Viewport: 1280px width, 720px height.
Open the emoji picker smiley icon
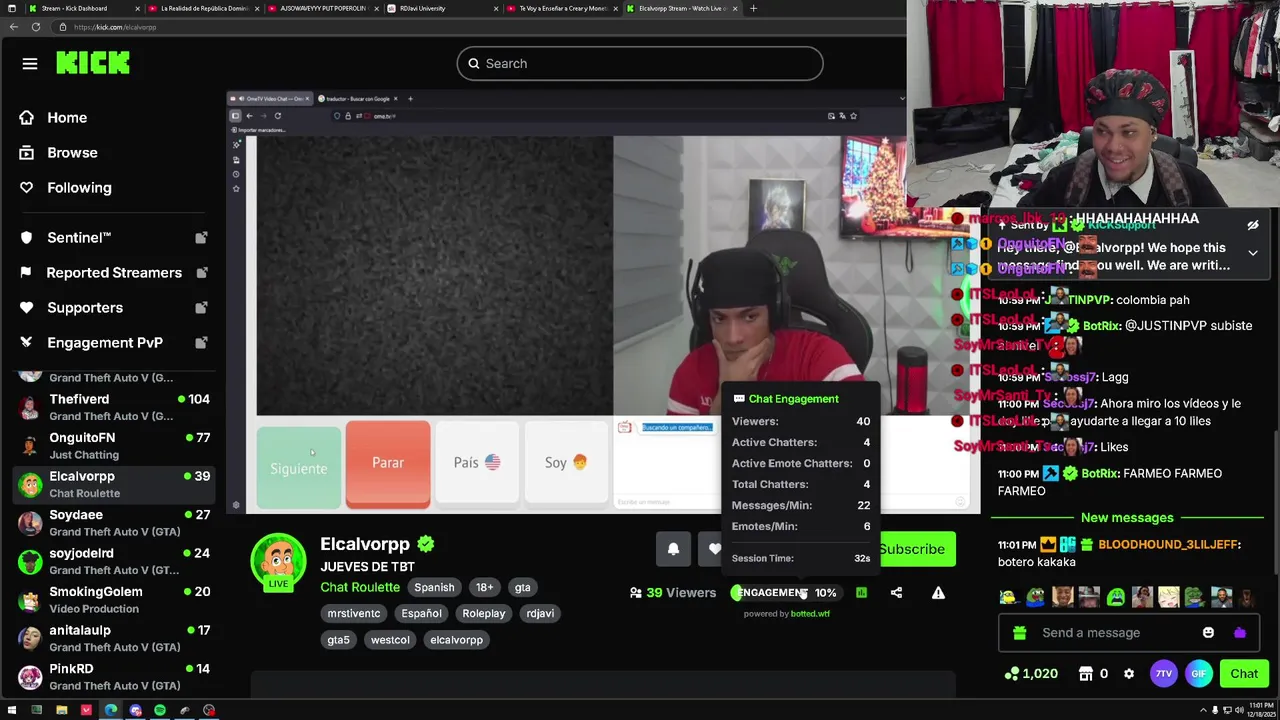click(1208, 633)
